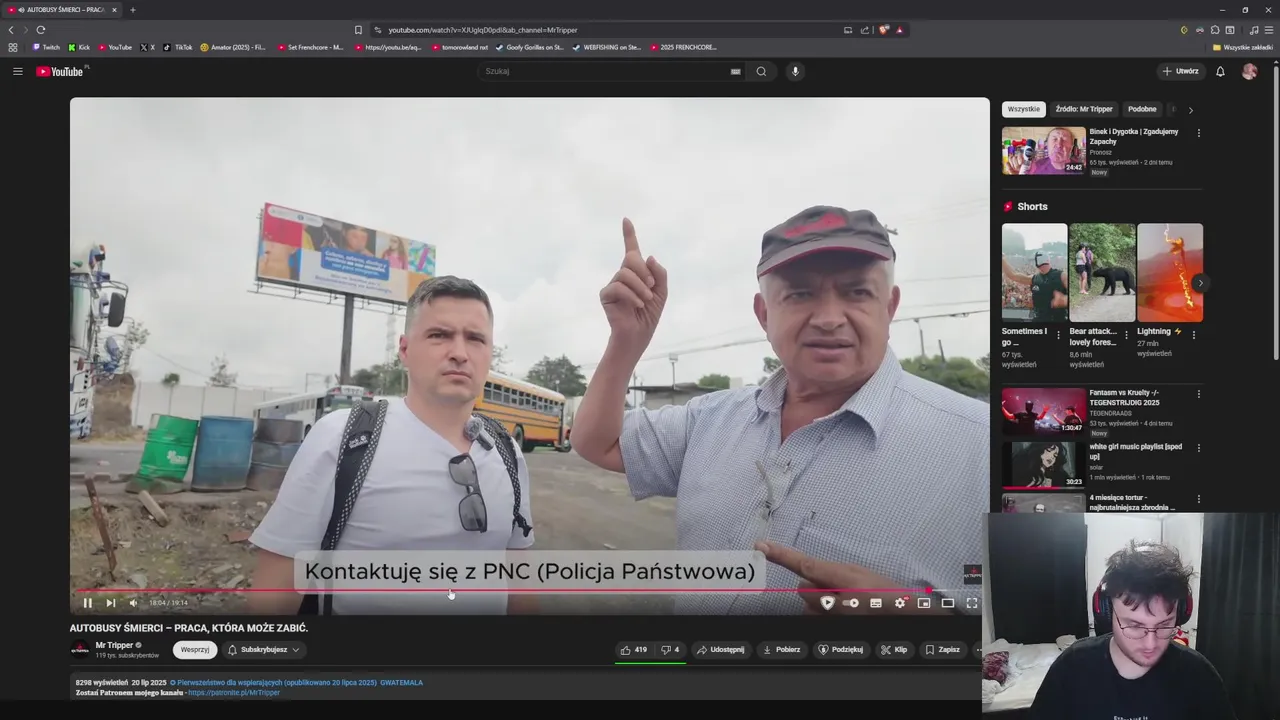Open the Lightning short
This screenshot has width=1280, height=720.
1170,272
